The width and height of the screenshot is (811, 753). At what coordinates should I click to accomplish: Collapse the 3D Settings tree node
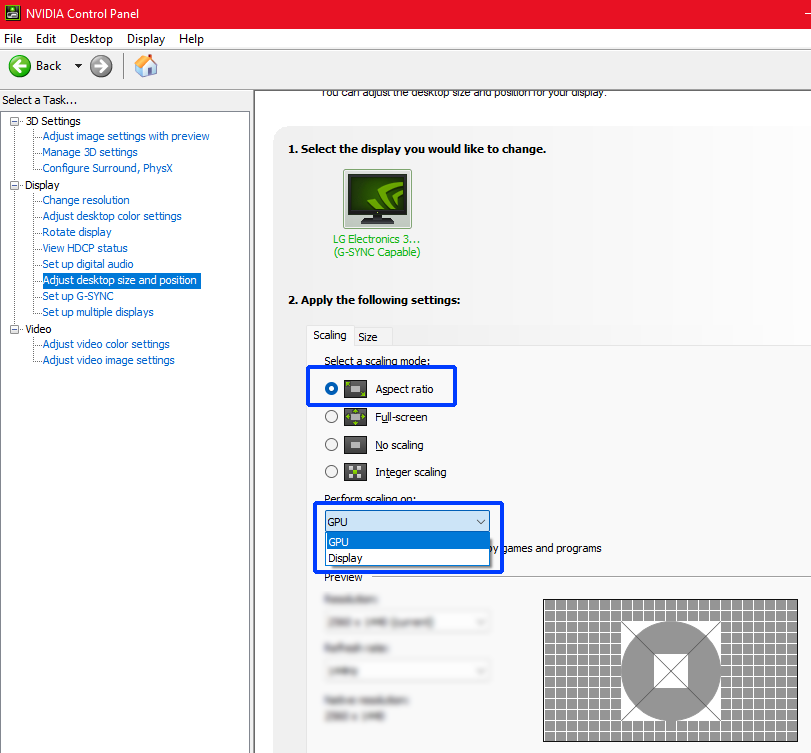pos(14,122)
